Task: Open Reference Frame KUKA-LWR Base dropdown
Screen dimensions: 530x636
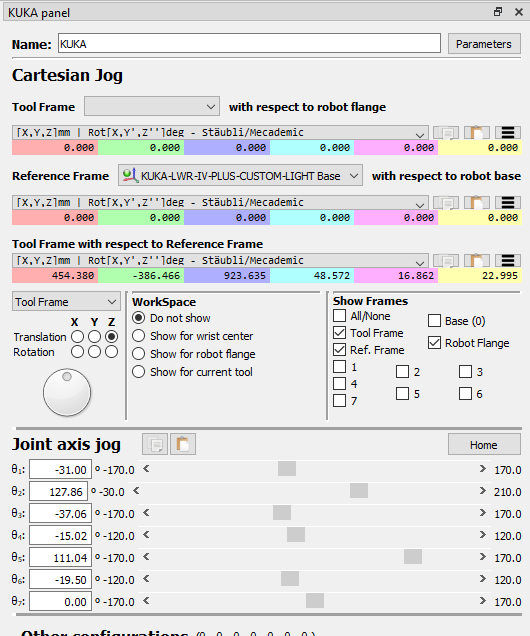Action: coord(240,176)
